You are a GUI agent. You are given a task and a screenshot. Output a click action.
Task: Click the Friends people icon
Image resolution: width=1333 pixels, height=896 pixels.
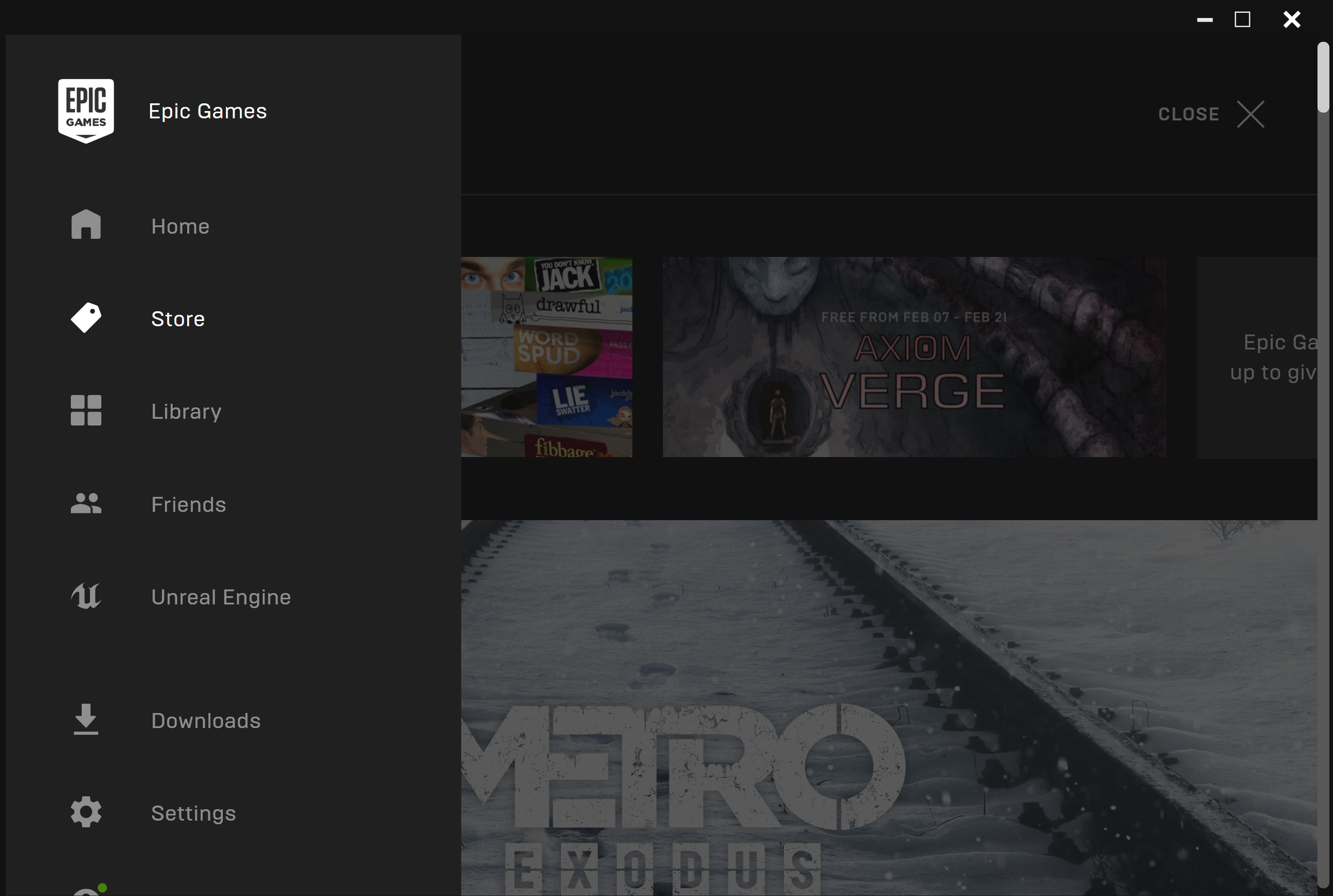pos(86,503)
